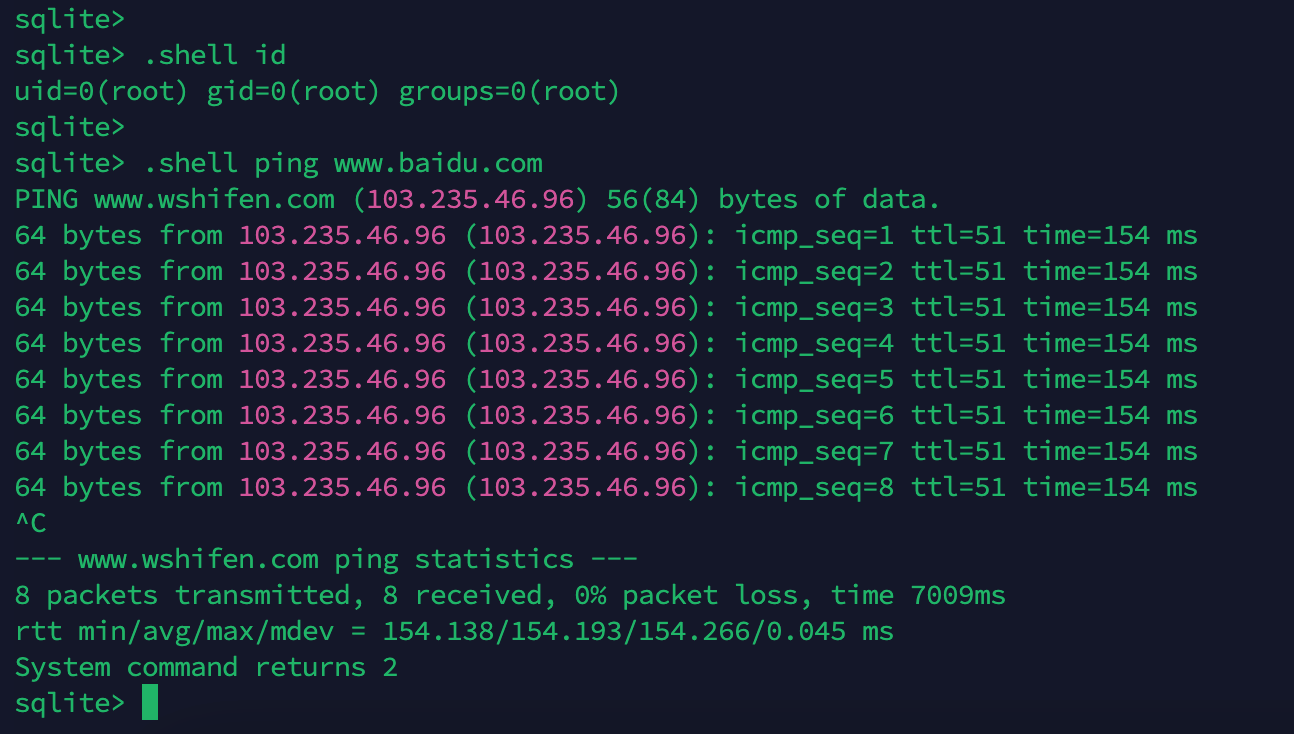The image size is (1294, 734).
Task: Click the icmp_seq=8 text
Action: (x=814, y=487)
